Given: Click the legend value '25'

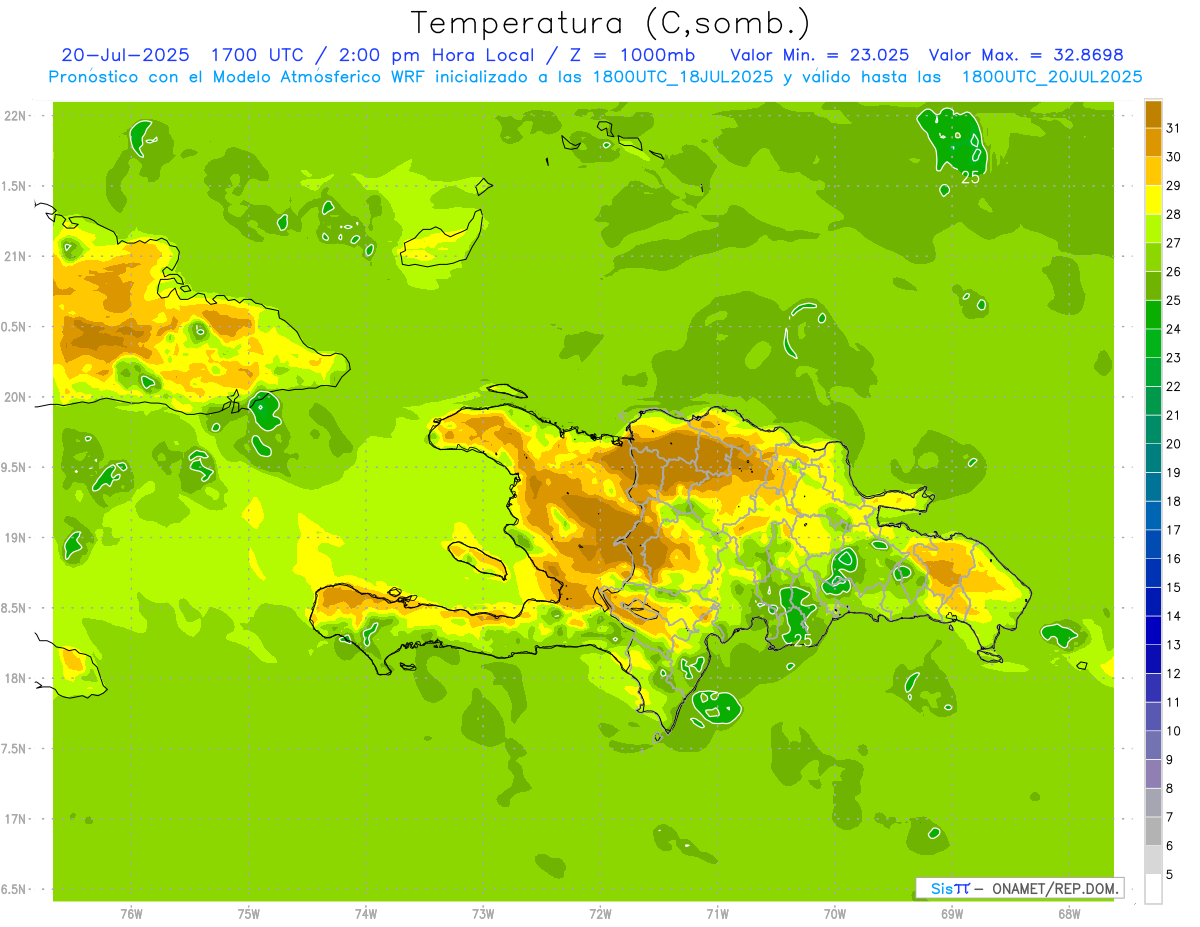Looking at the screenshot, I should pyautogui.click(x=1174, y=300).
